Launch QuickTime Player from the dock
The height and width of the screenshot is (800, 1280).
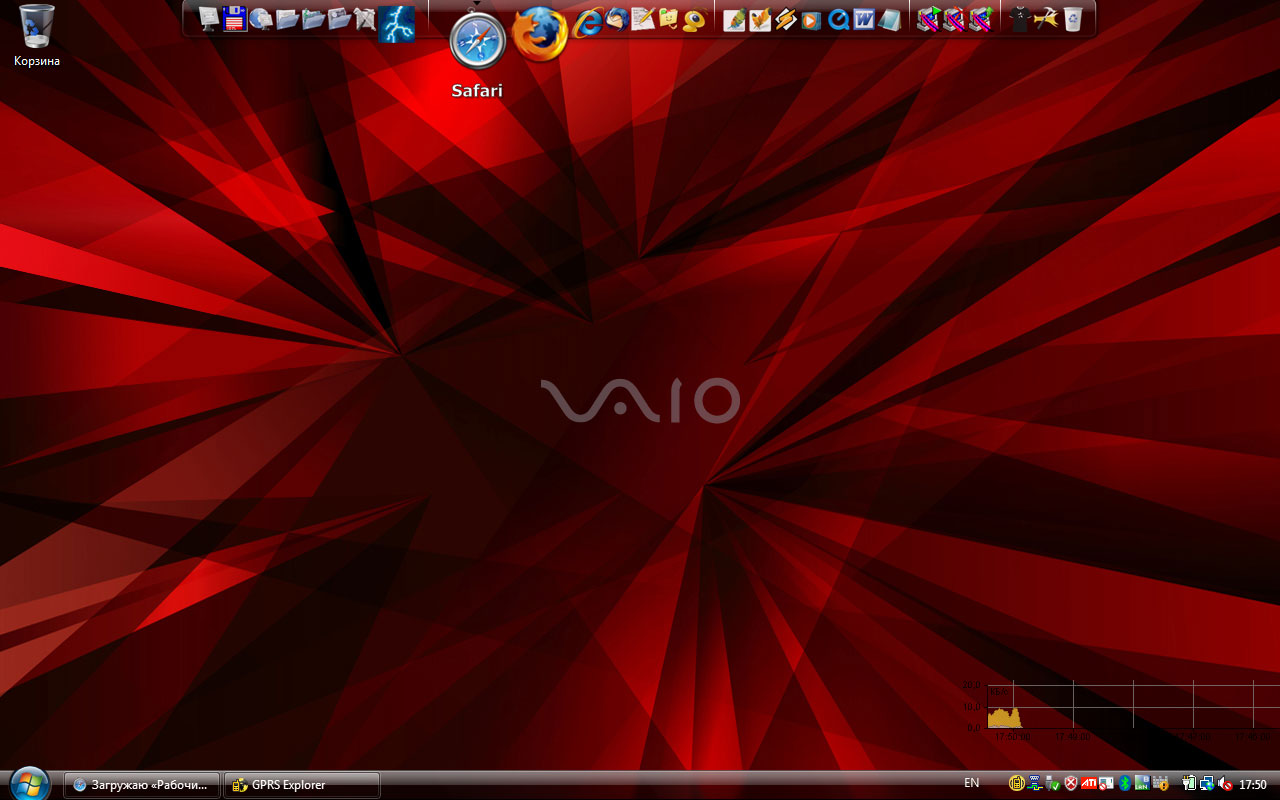(838, 19)
